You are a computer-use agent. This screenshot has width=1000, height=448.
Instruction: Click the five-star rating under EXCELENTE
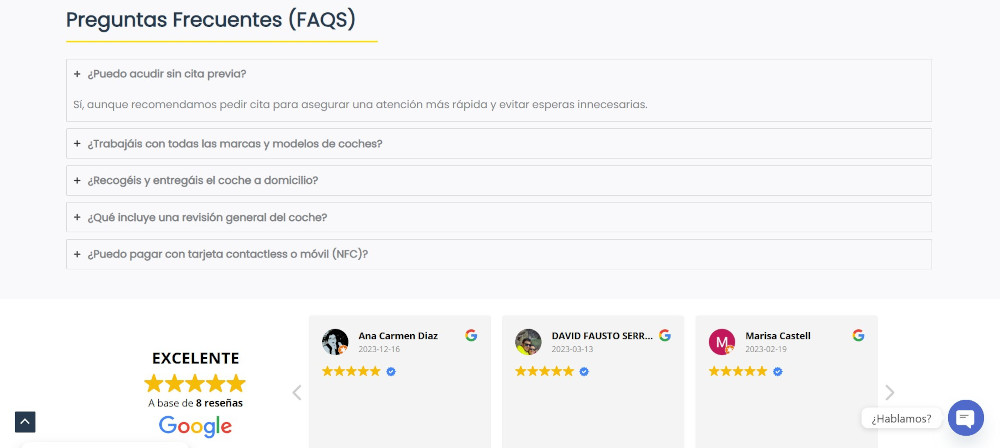(195, 383)
